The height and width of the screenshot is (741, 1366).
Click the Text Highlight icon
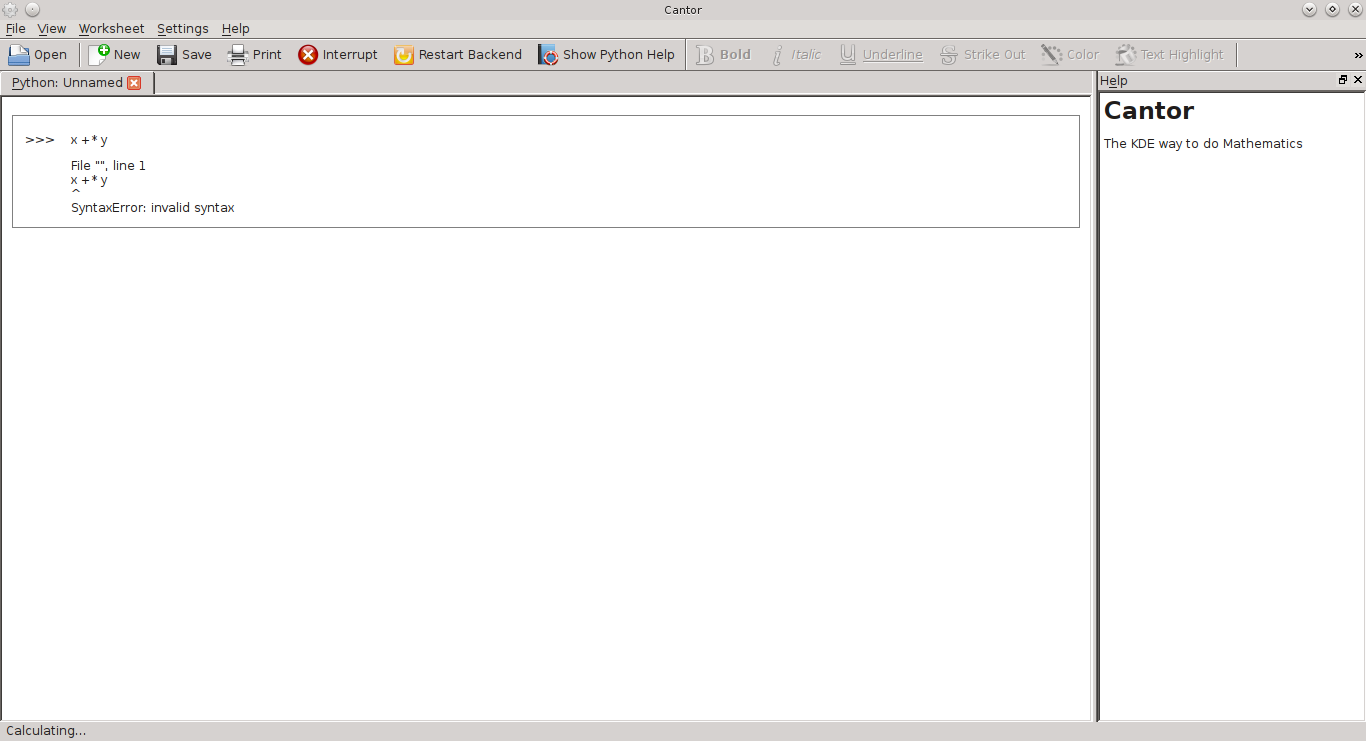coord(1126,55)
